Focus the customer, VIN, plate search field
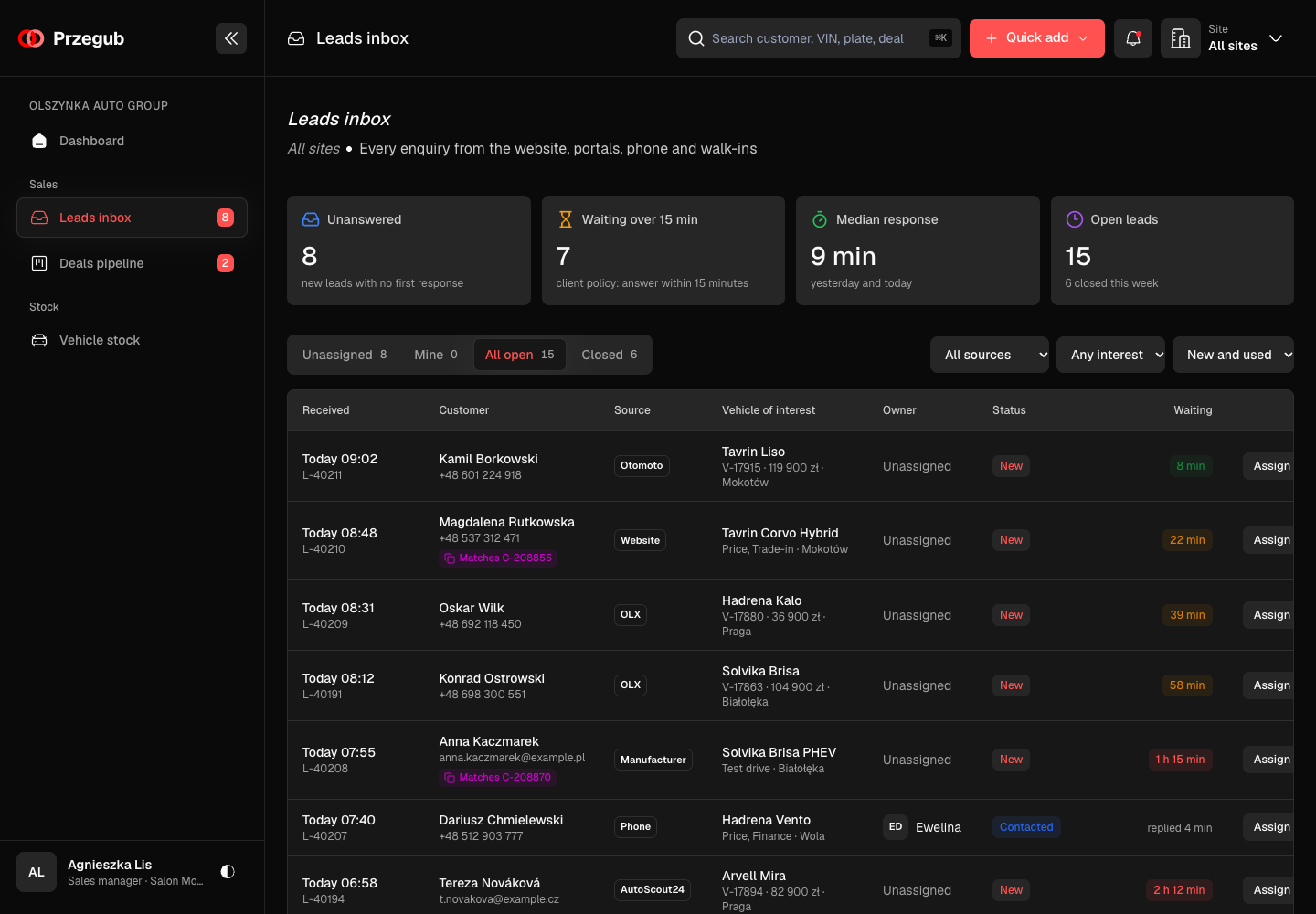 819,38
